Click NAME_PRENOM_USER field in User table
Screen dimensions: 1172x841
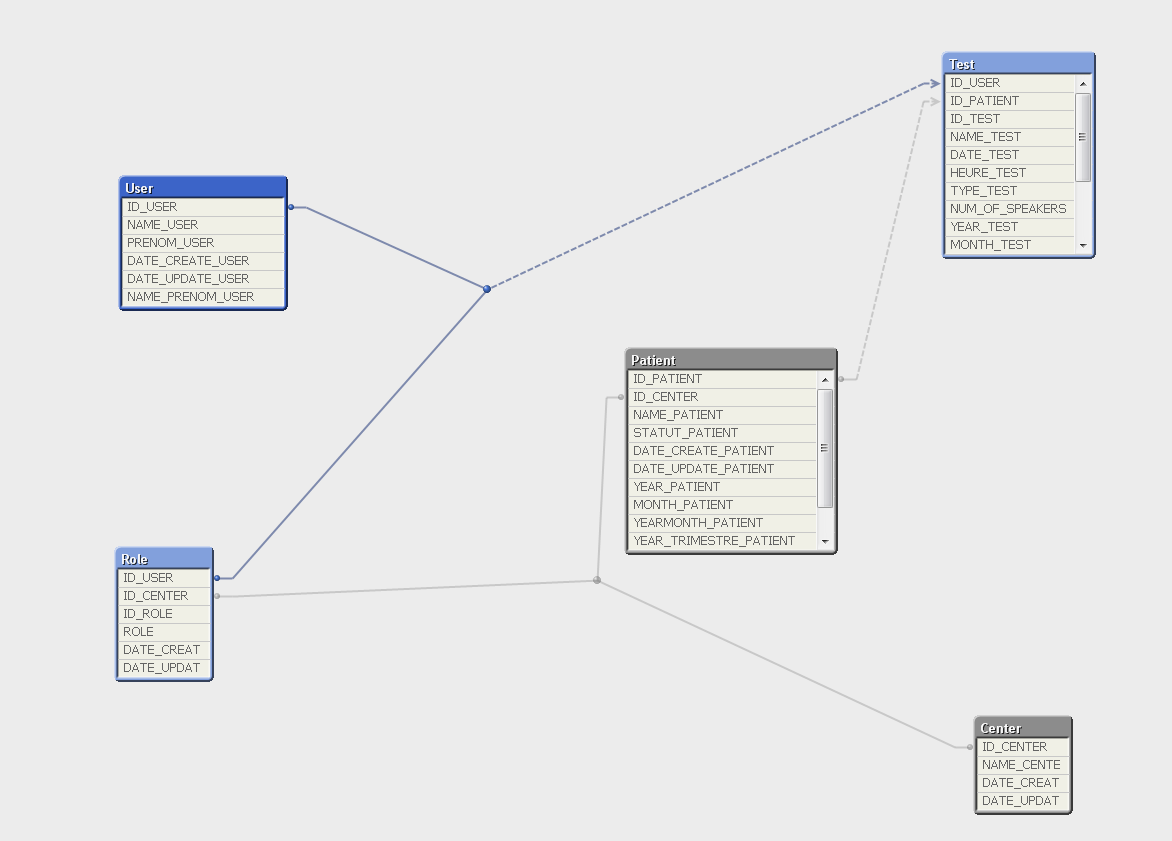(203, 297)
